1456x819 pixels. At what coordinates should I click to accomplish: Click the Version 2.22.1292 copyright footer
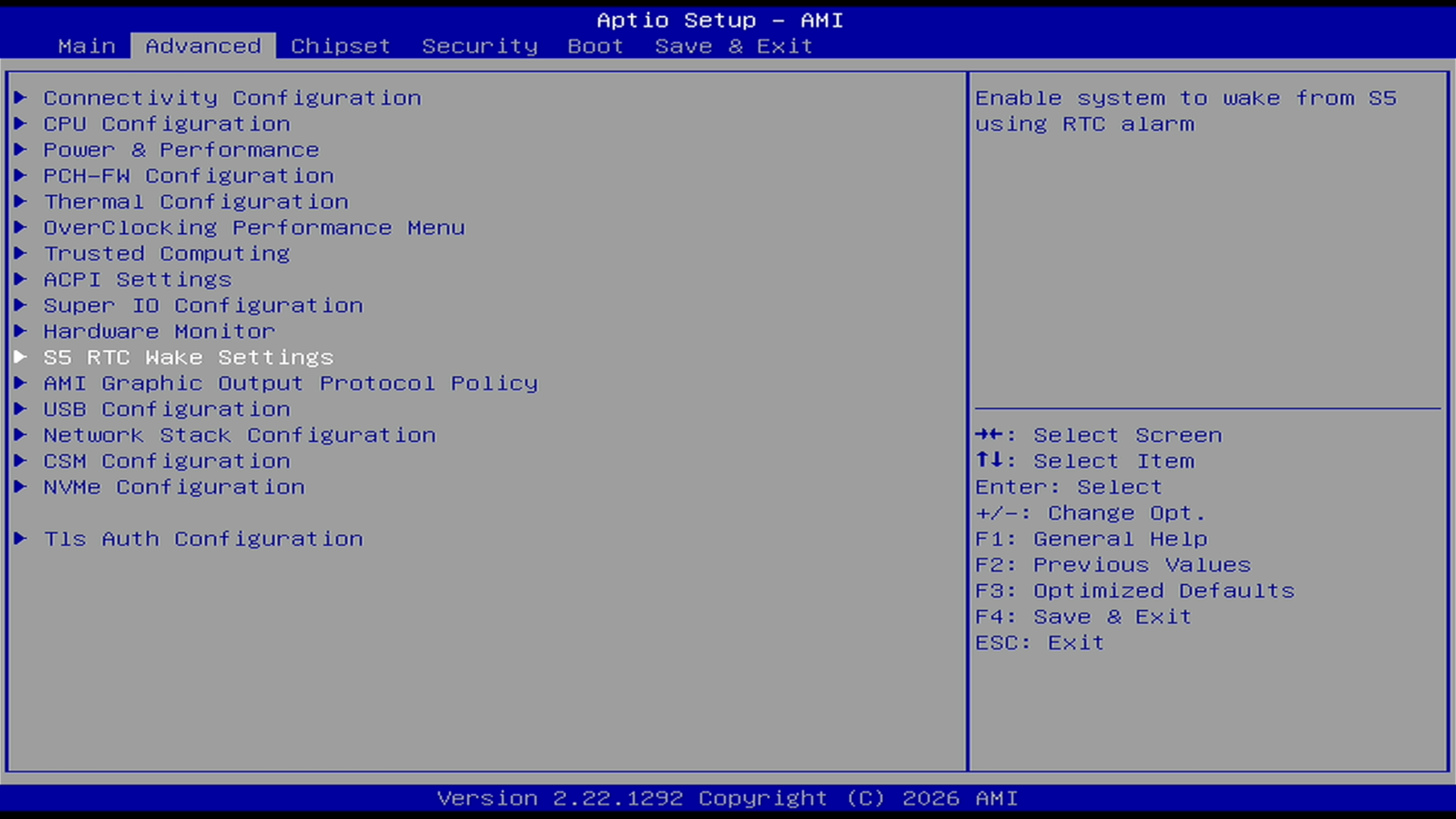pos(727,798)
